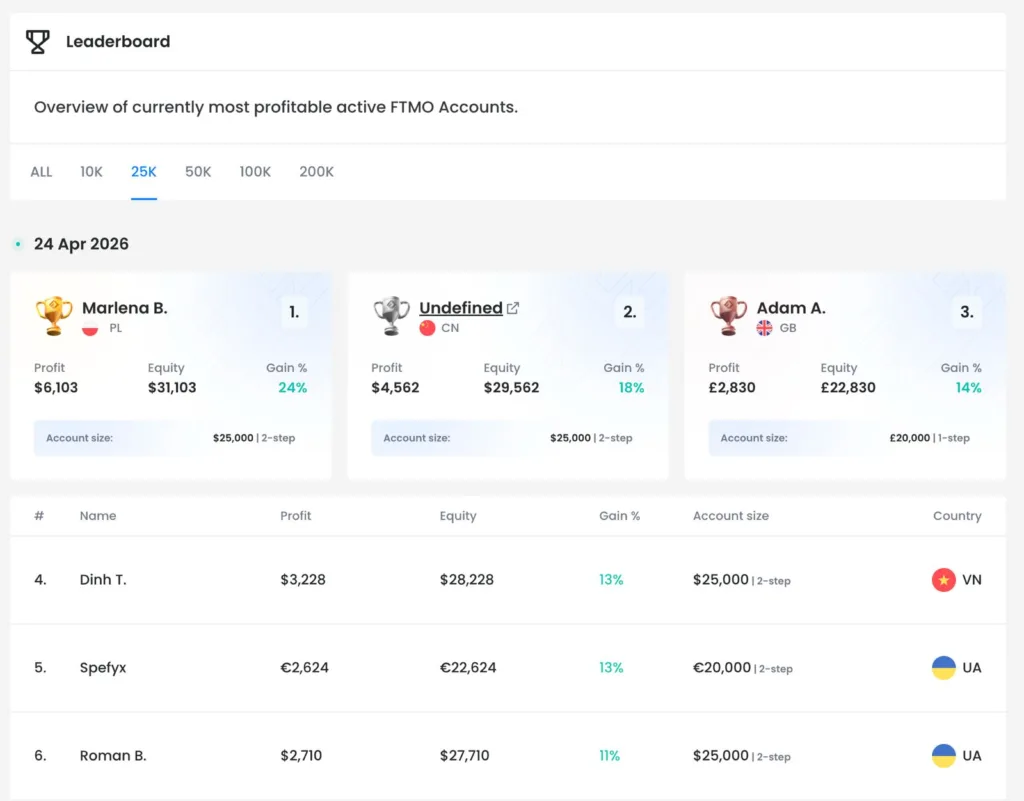Open the external link icon beside Undefined
Viewport: 1024px width, 801px height.
513,308
